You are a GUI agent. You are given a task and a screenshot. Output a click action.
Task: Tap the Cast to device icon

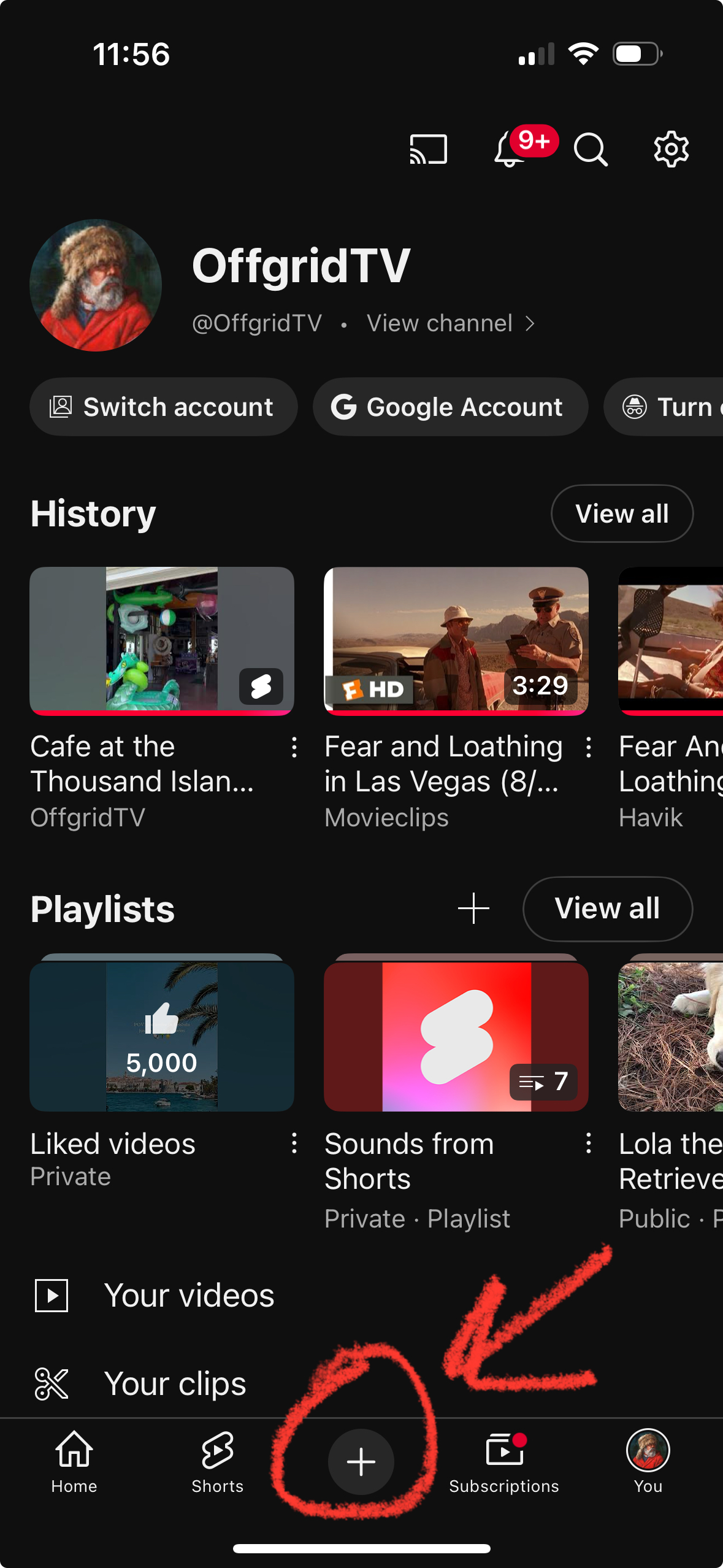(428, 149)
